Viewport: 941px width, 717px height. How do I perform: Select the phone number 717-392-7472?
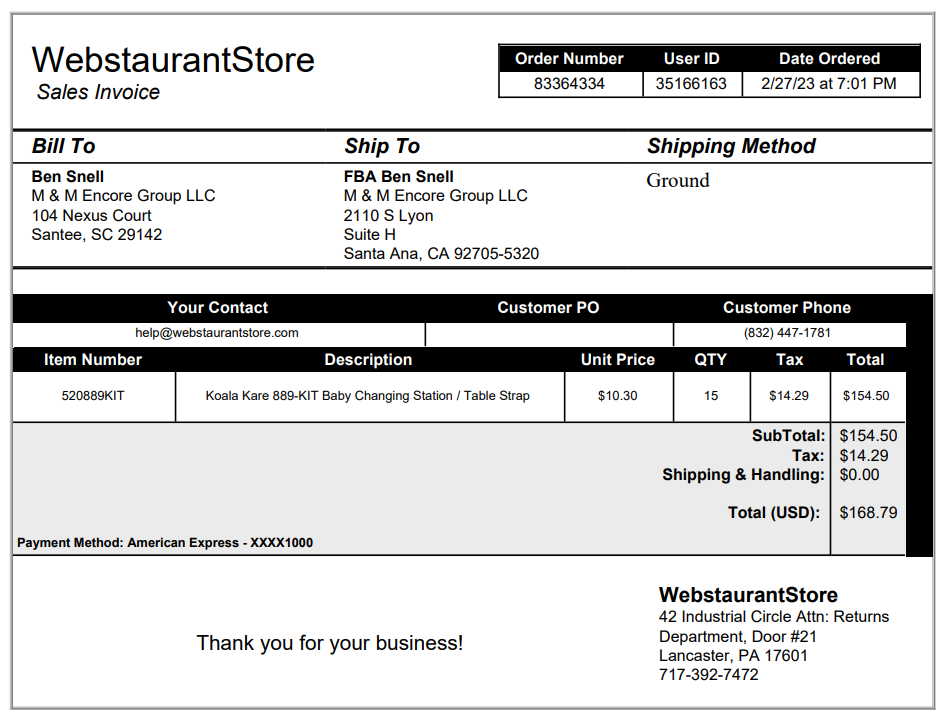(708, 675)
